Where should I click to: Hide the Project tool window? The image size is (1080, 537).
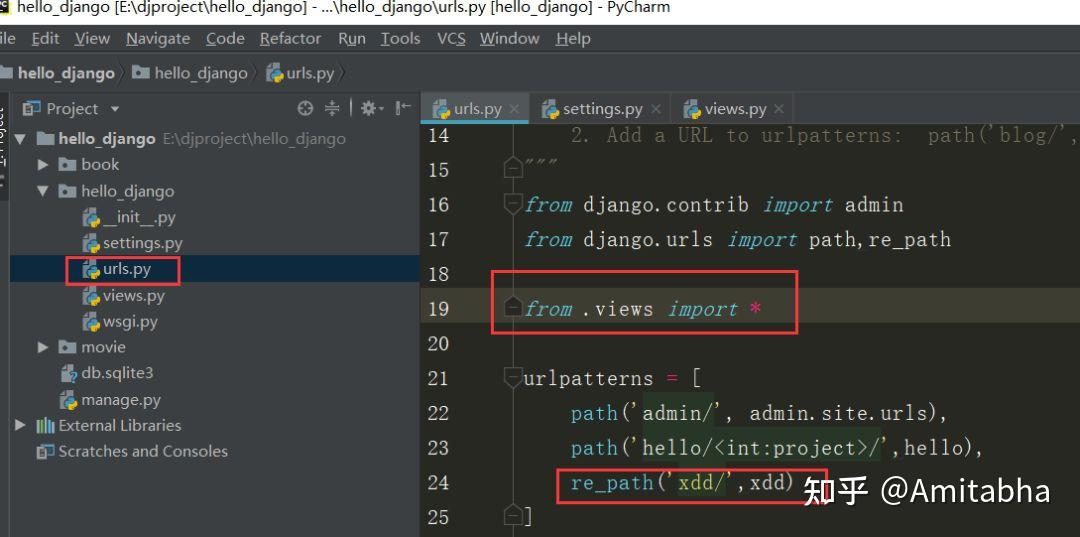[x=403, y=108]
